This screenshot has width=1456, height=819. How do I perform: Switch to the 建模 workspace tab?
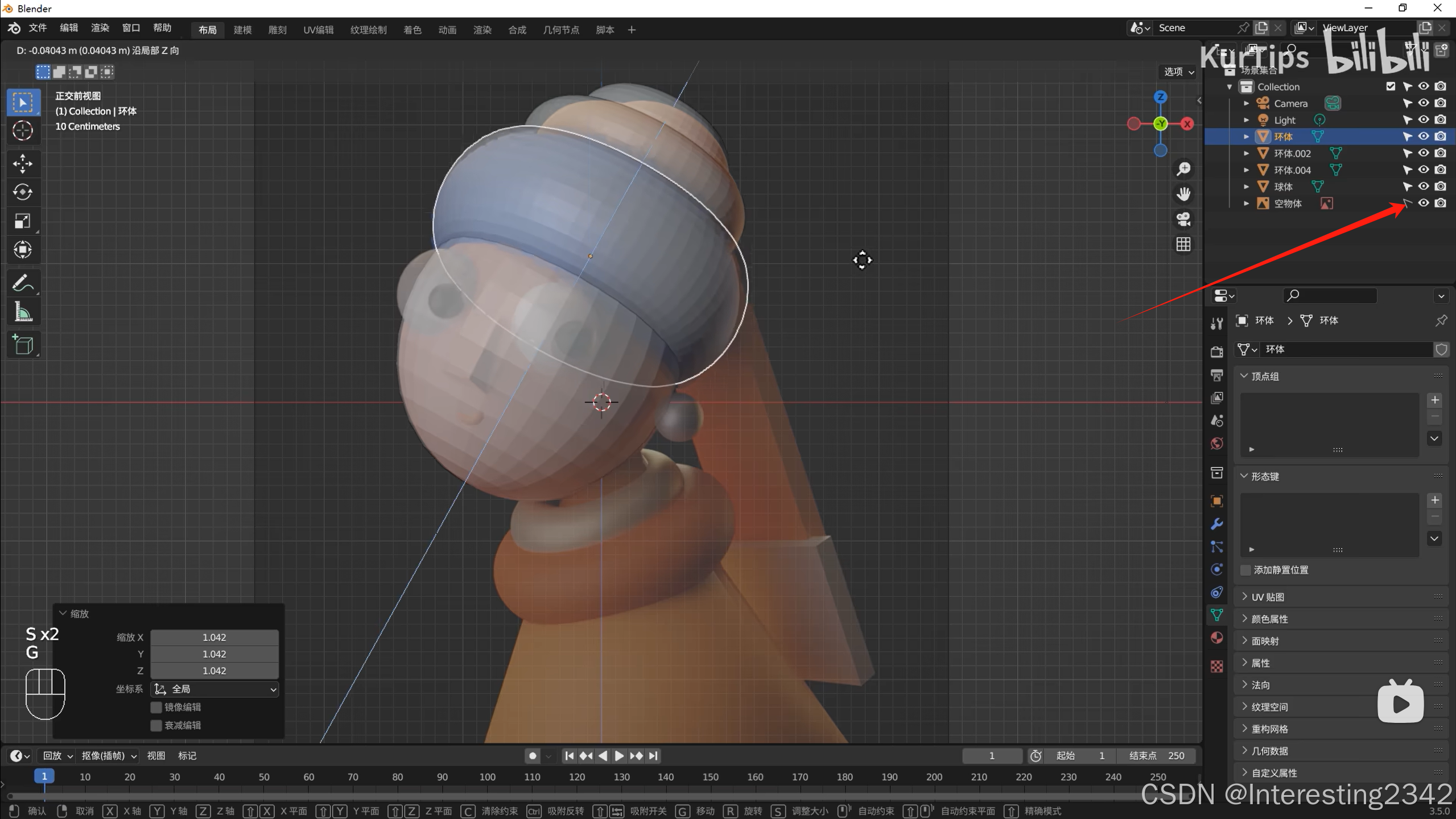242,30
